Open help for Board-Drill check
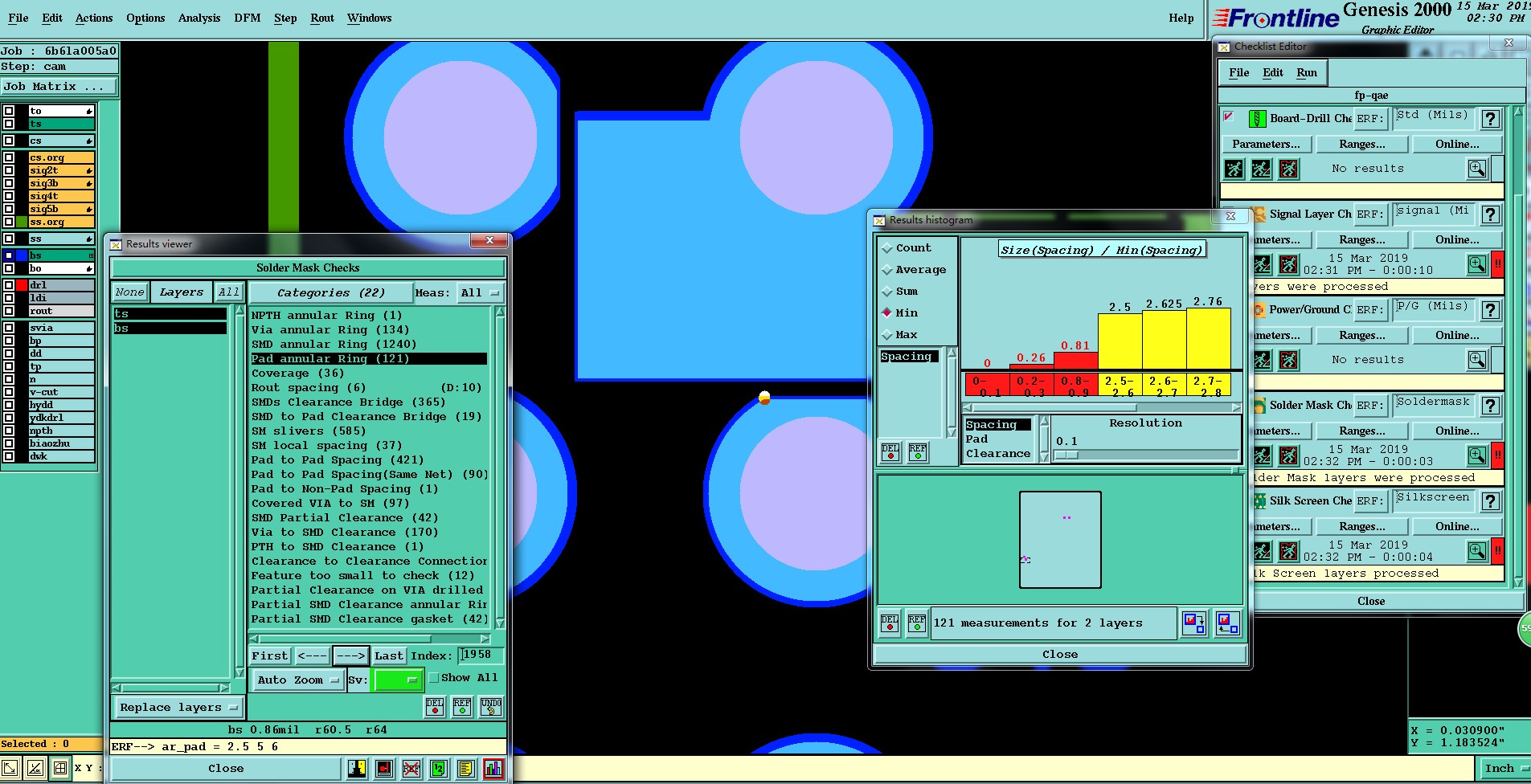The width and height of the screenshot is (1531, 784). pyautogui.click(x=1491, y=119)
